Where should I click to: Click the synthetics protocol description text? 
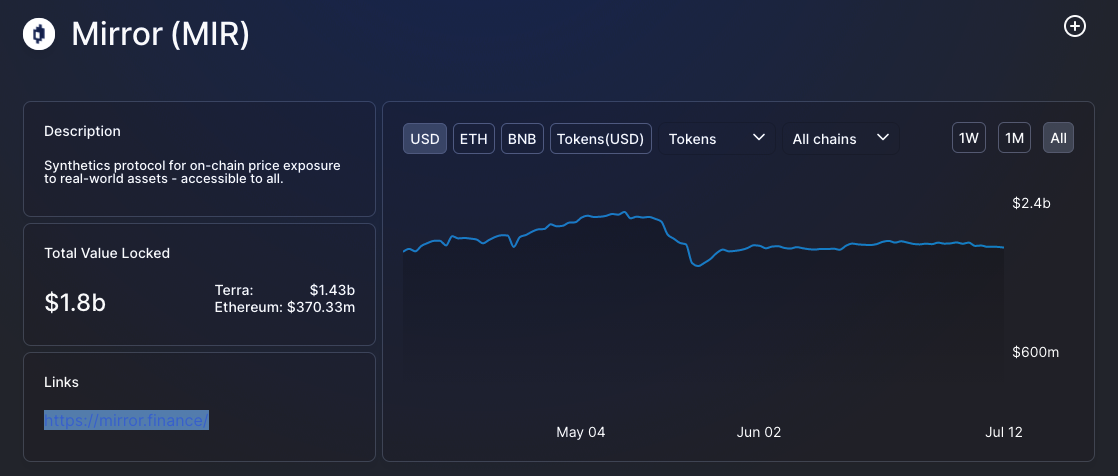point(193,172)
